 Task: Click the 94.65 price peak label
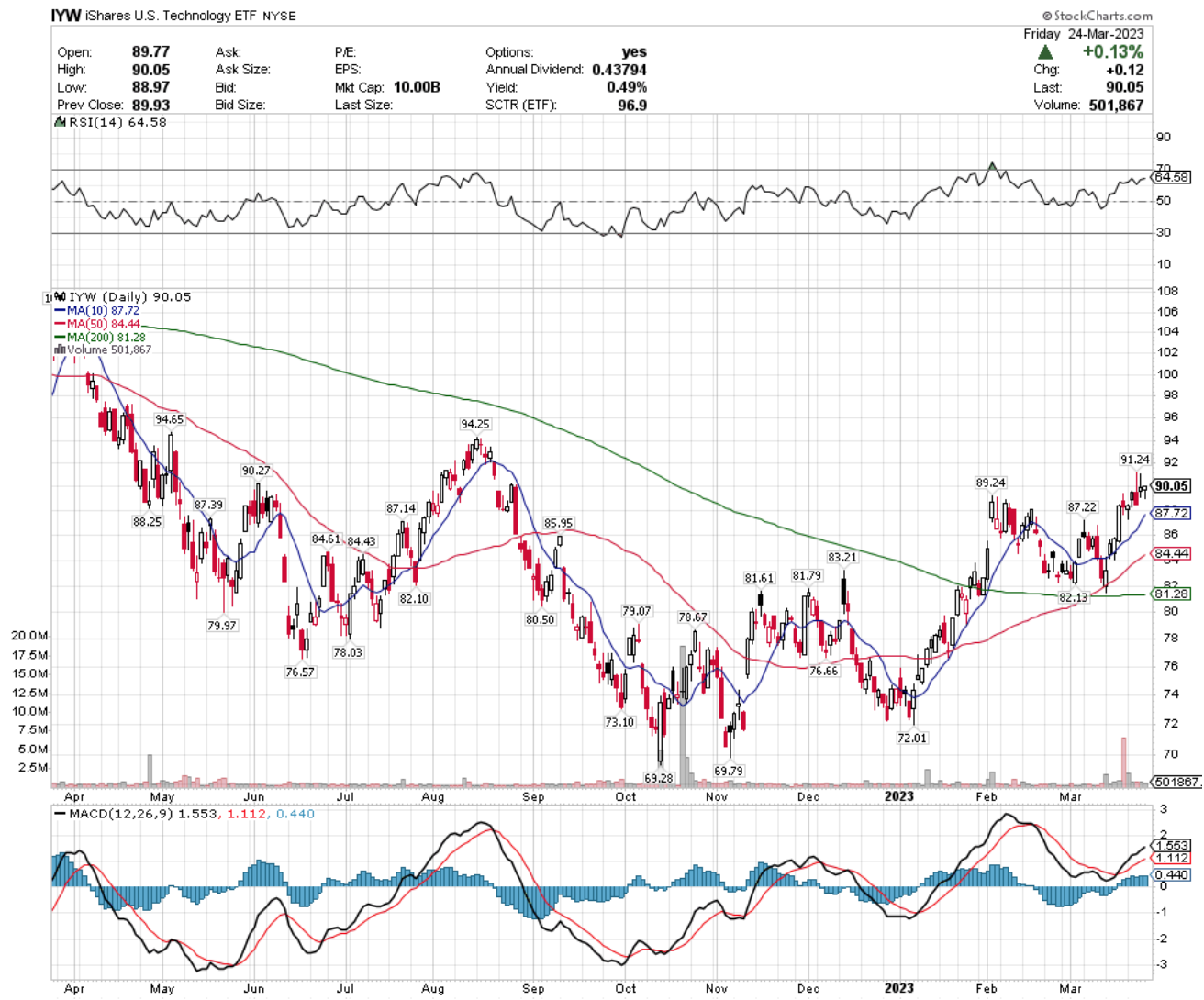[169, 419]
